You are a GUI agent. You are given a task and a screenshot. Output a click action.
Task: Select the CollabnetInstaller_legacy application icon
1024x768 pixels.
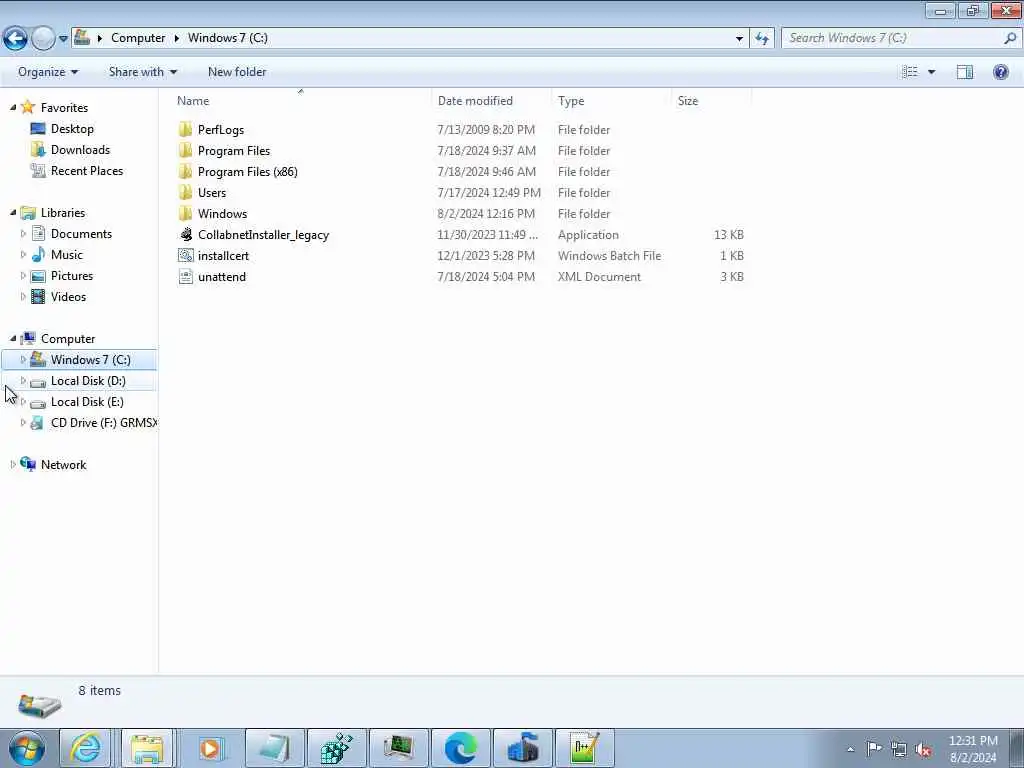[186, 234]
